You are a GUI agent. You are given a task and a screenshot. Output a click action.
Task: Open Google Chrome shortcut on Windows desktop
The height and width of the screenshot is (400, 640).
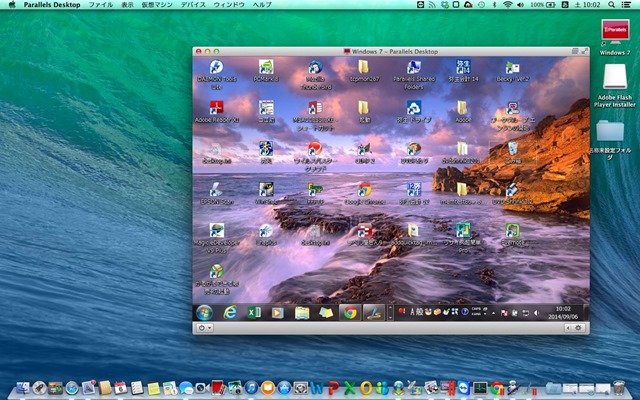click(364, 193)
